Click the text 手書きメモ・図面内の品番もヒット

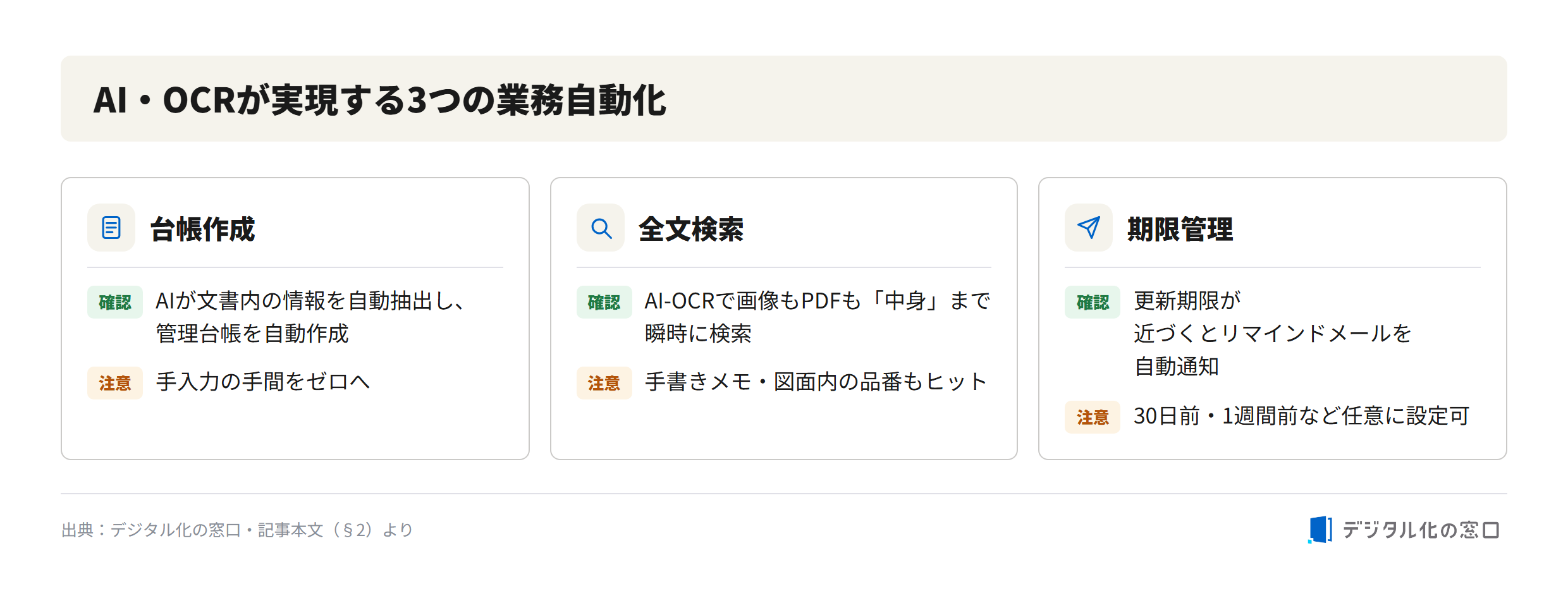tap(816, 382)
